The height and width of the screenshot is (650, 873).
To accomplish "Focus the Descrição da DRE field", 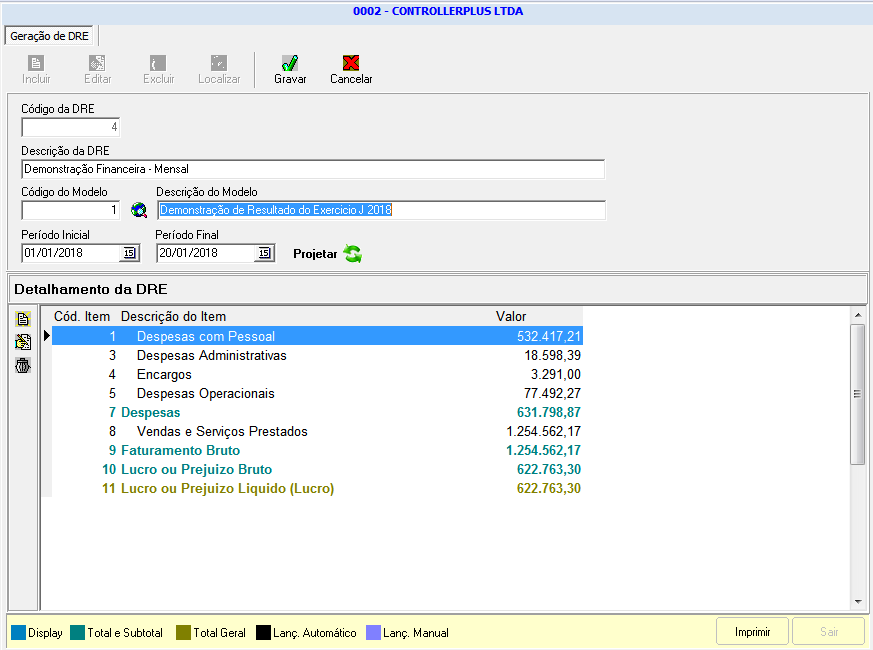I will pos(313,169).
